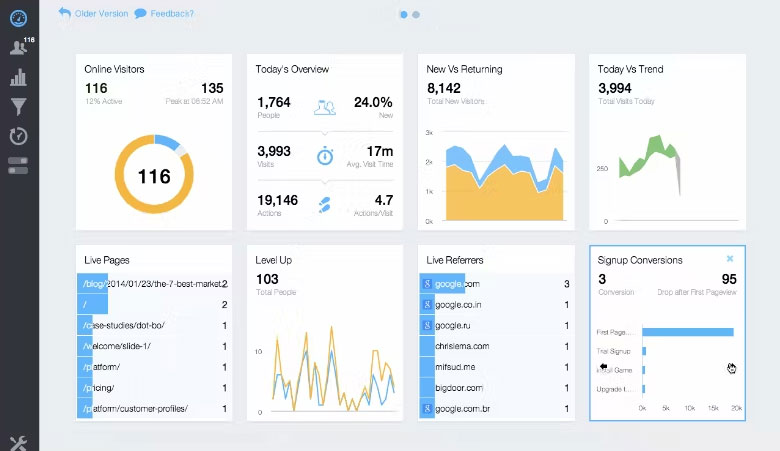This screenshot has width=780, height=451.
Task: Click the 8,142 total new visitors value
Action: tap(444, 88)
